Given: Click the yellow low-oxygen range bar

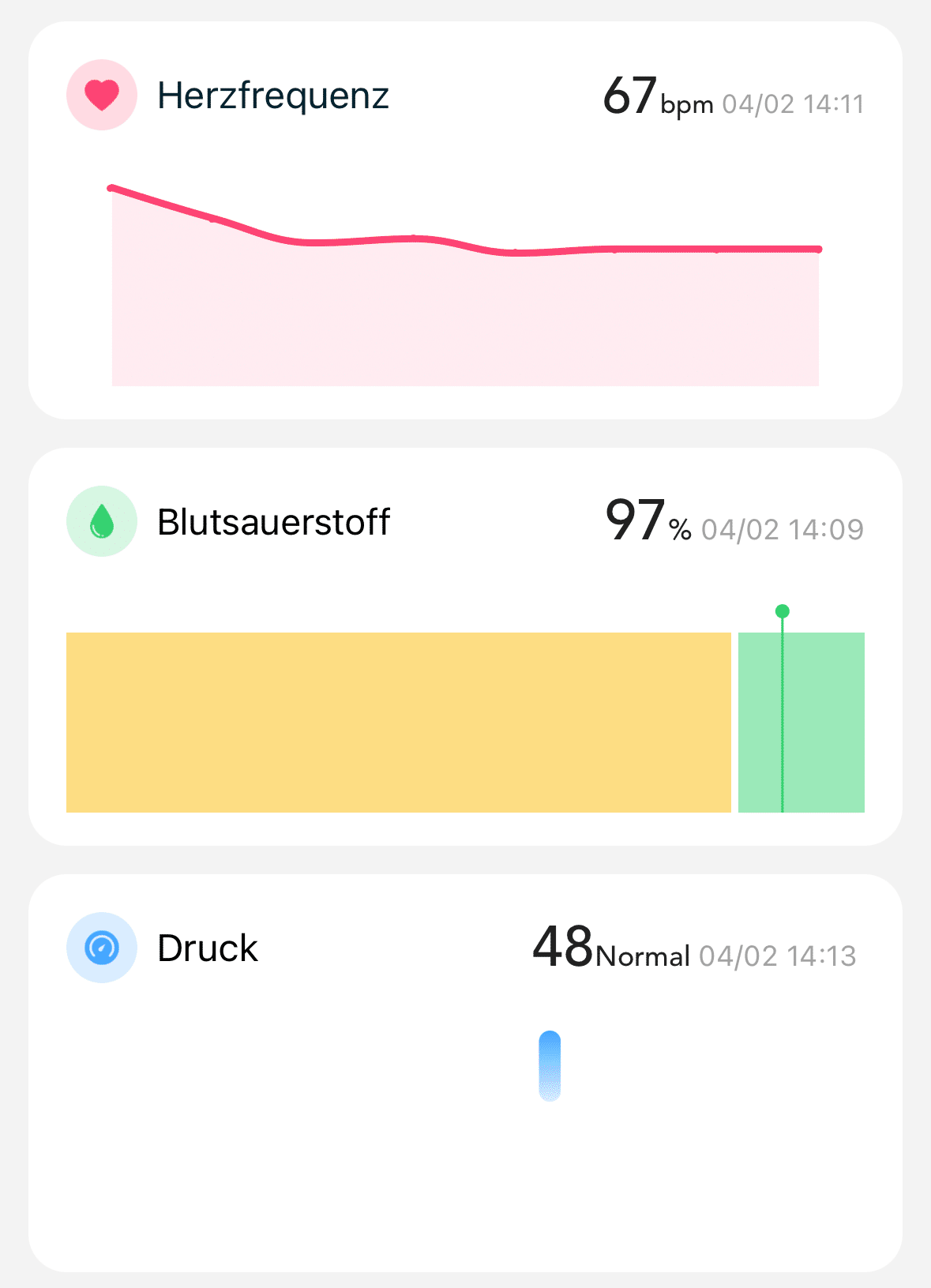Looking at the screenshot, I should [399, 723].
